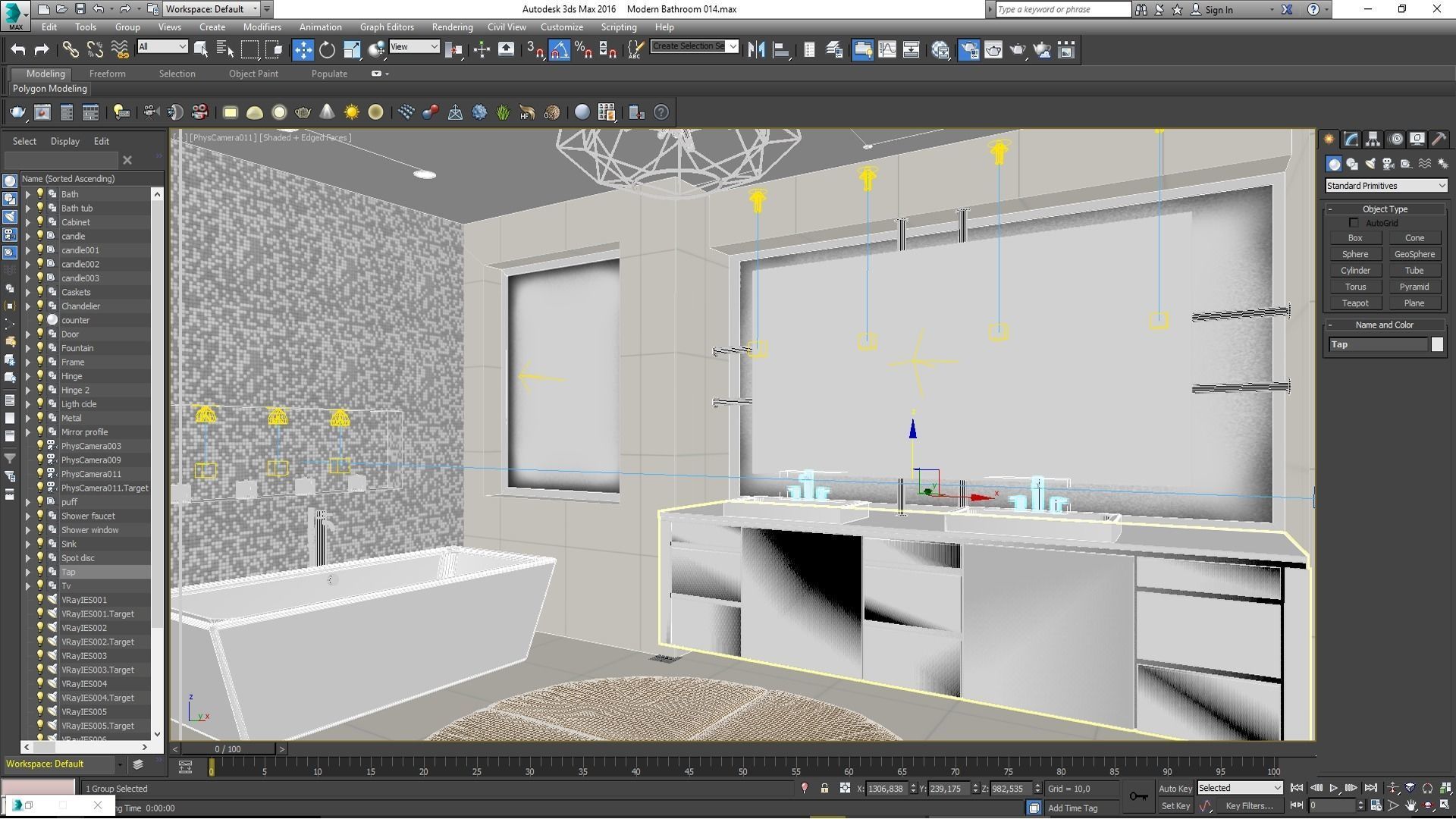The width and height of the screenshot is (1456, 819).
Task: Toggle visibility of Chandelier object
Action: pos(40,306)
